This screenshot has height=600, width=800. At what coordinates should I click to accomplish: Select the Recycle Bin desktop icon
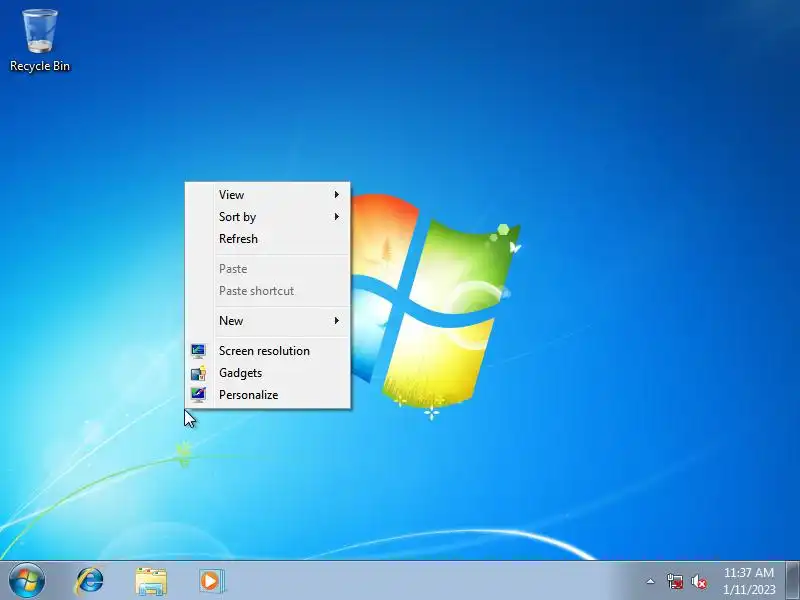click(40, 41)
